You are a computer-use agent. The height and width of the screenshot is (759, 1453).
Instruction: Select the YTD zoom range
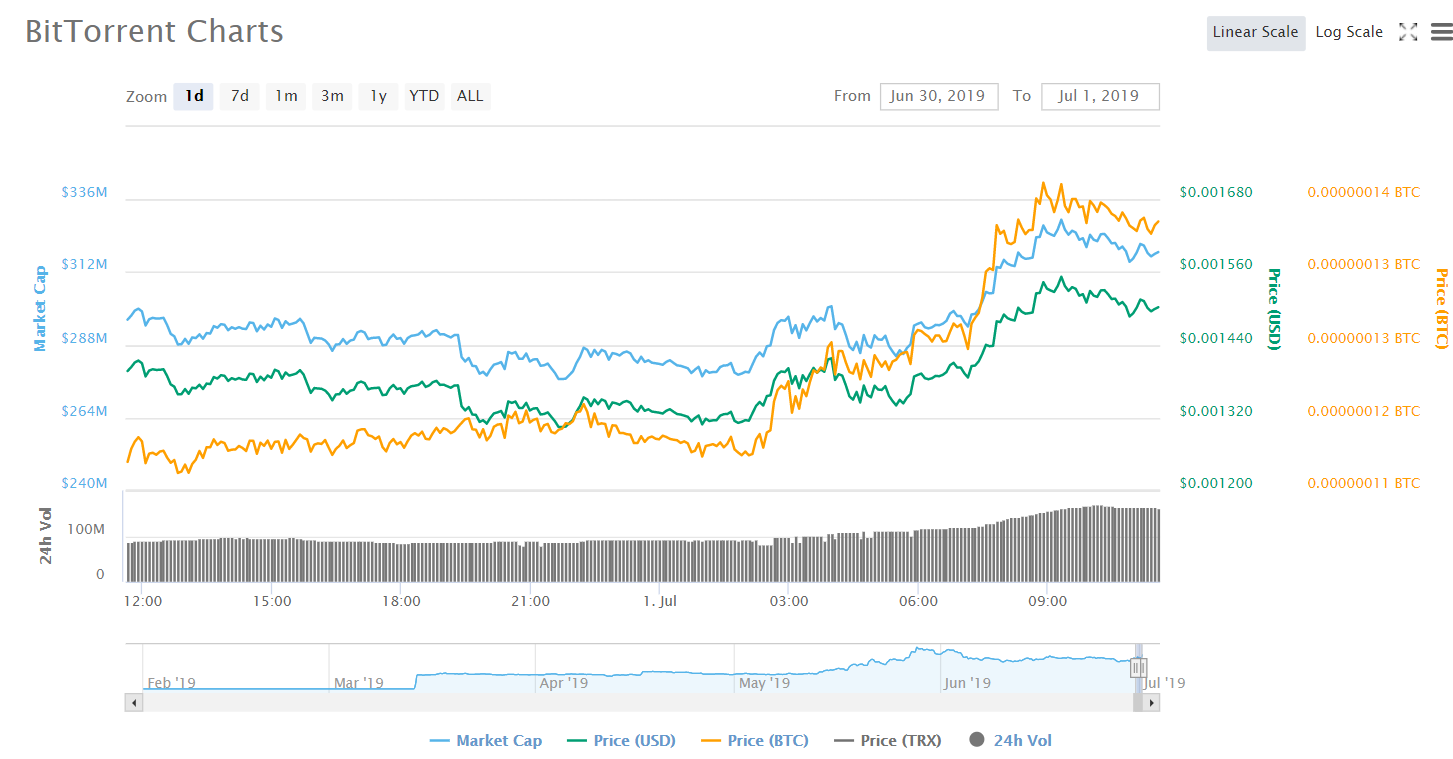point(424,96)
